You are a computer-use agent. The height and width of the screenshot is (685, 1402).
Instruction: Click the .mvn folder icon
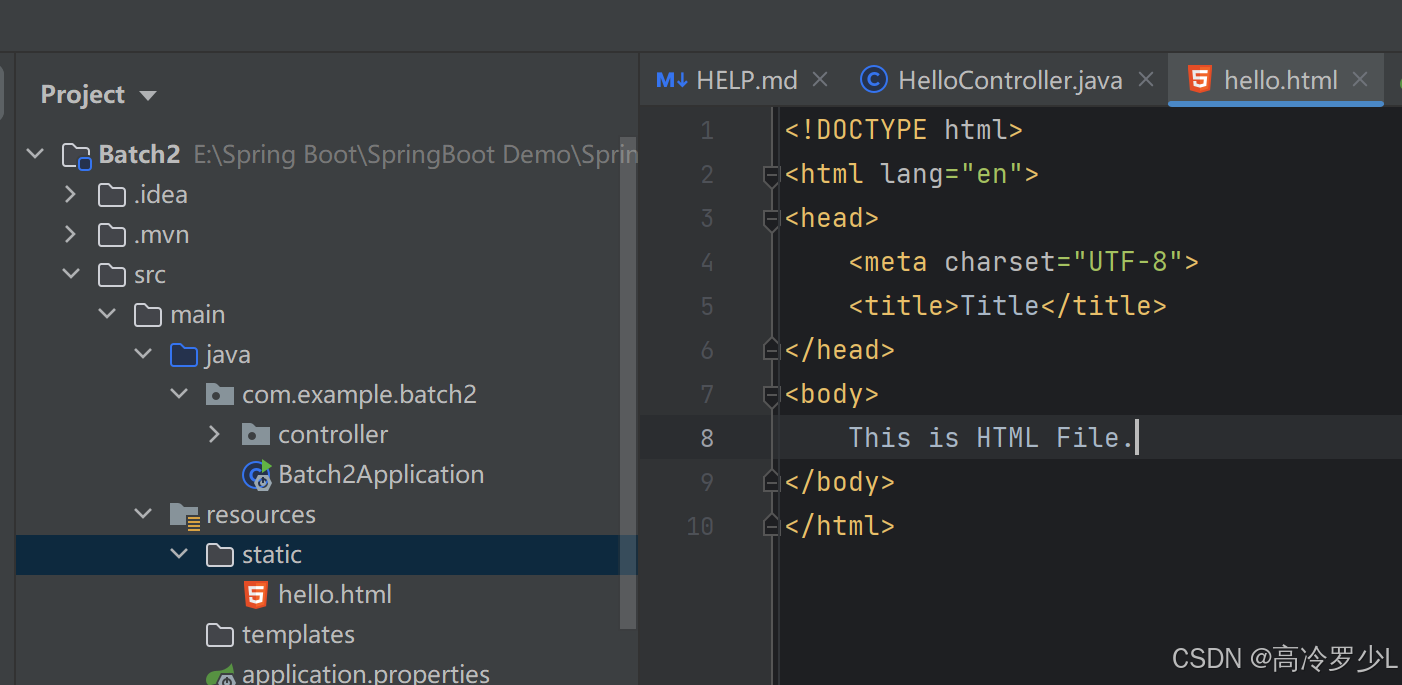click(x=112, y=234)
